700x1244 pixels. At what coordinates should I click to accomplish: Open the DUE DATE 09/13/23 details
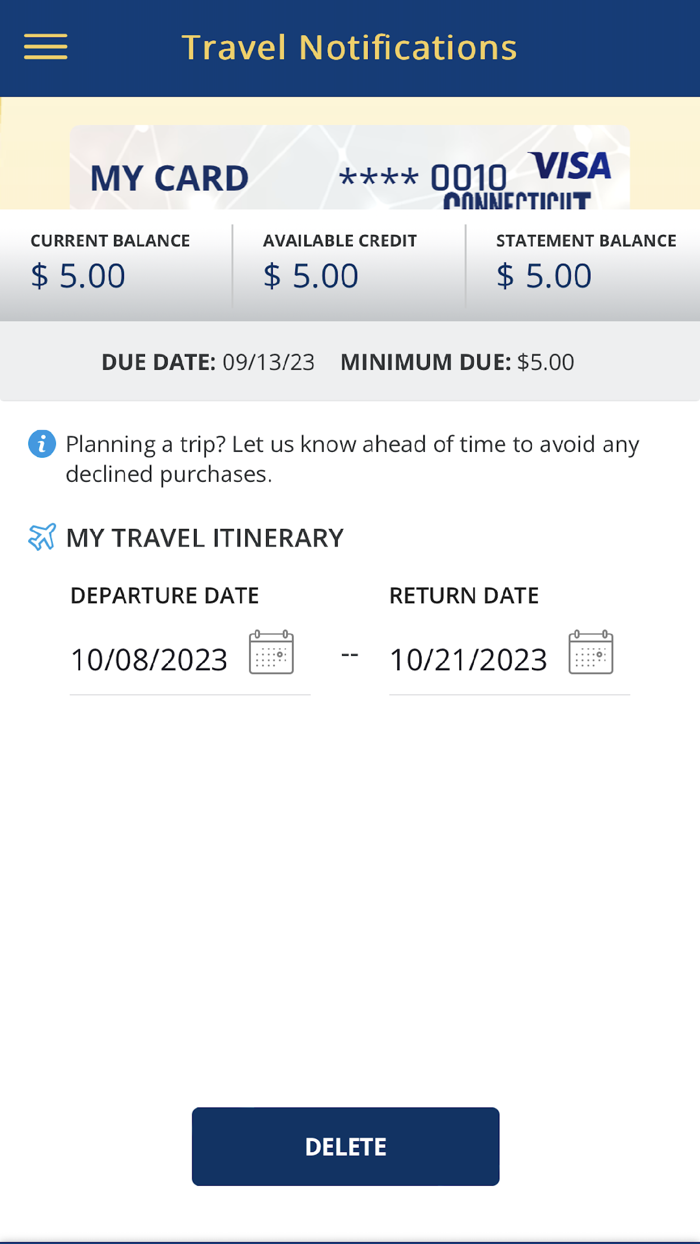point(209,361)
